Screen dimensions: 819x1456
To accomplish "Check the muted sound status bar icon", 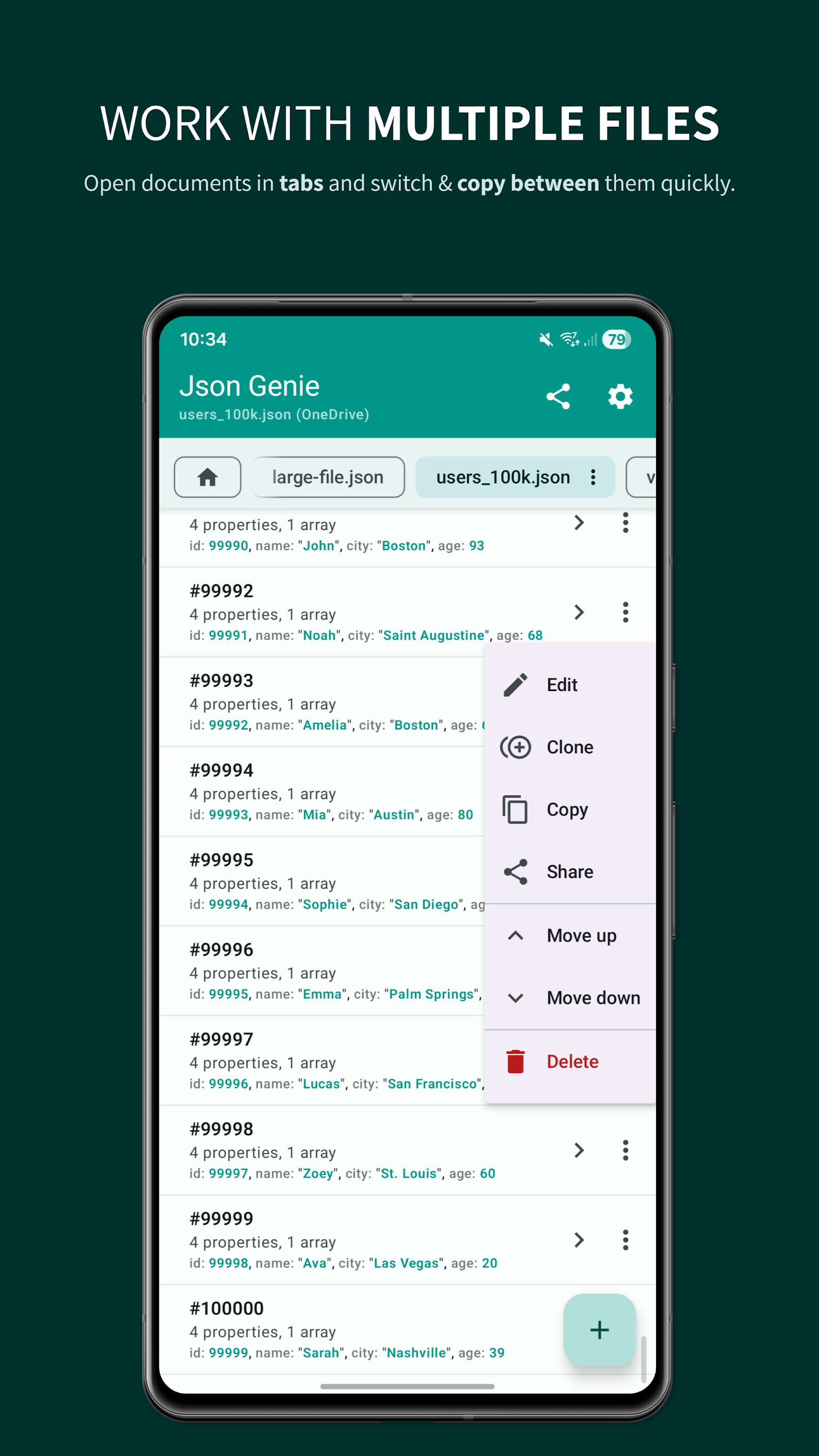I will pos(545,339).
